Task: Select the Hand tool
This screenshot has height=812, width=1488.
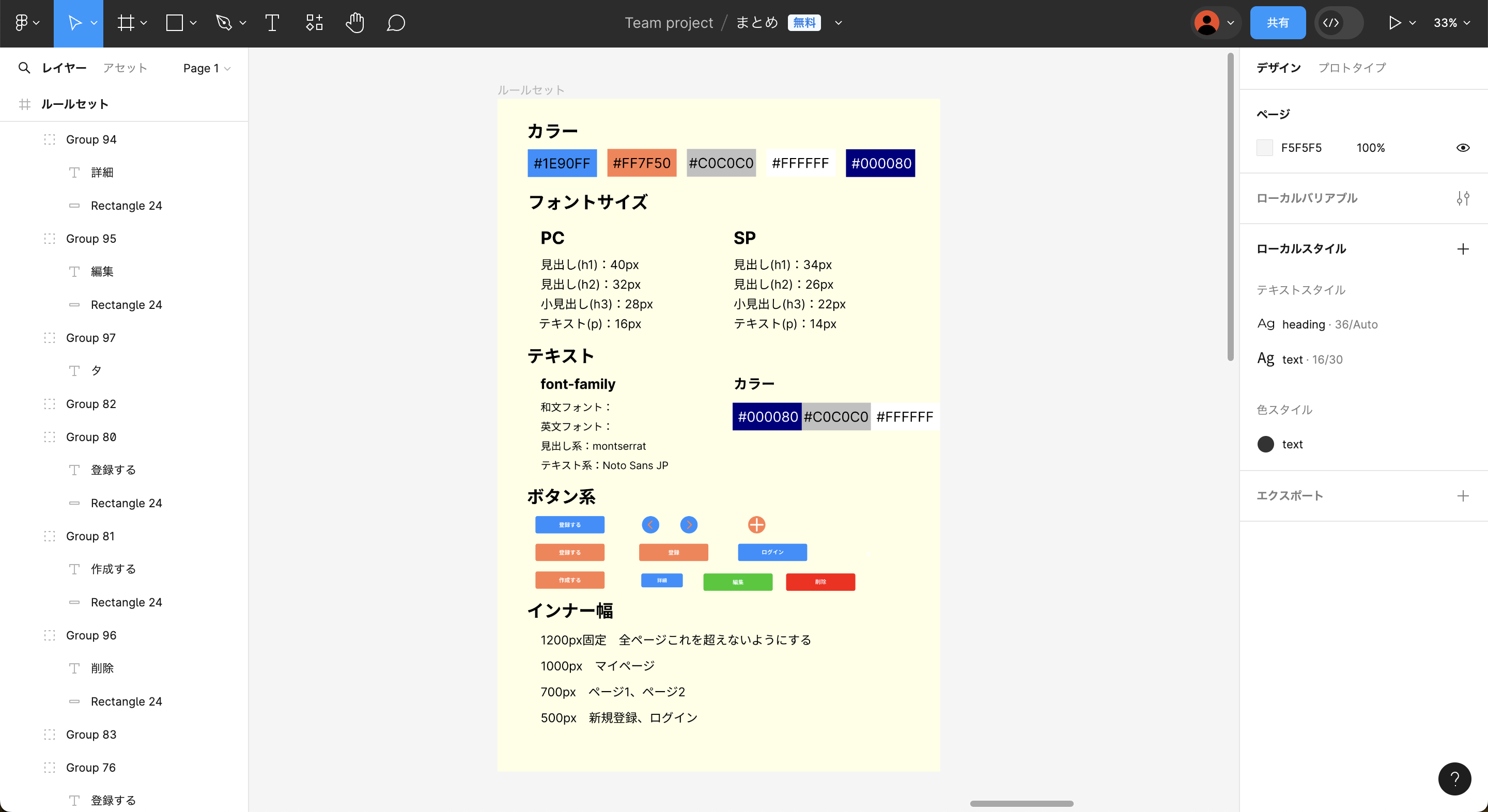Action: coord(354,23)
